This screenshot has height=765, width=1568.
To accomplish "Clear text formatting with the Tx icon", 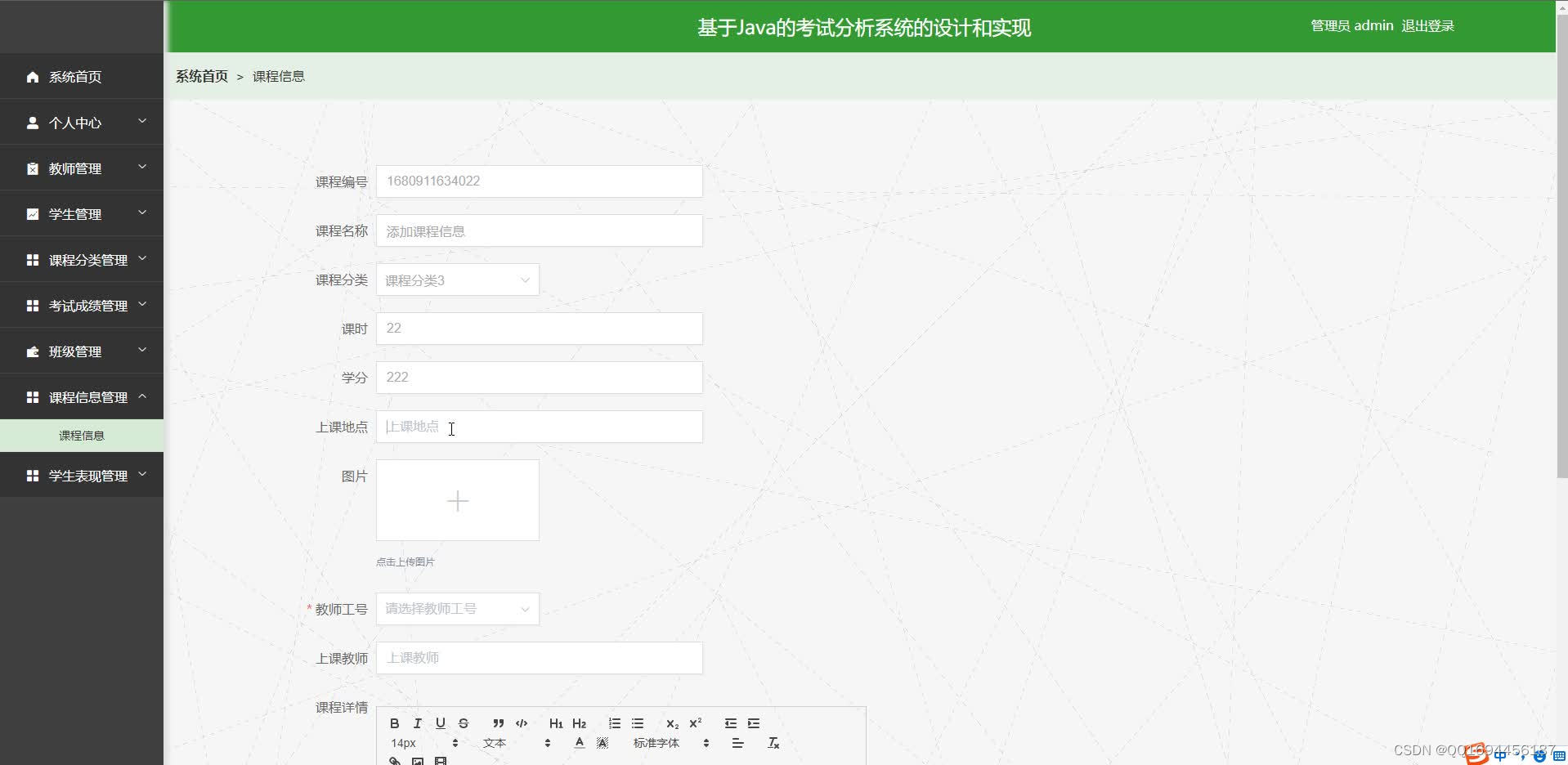I will click(773, 743).
